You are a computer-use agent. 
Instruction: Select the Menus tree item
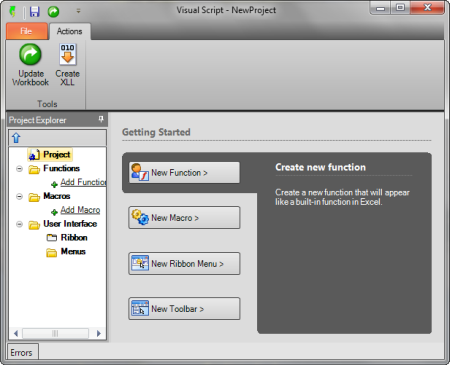point(73,252)
